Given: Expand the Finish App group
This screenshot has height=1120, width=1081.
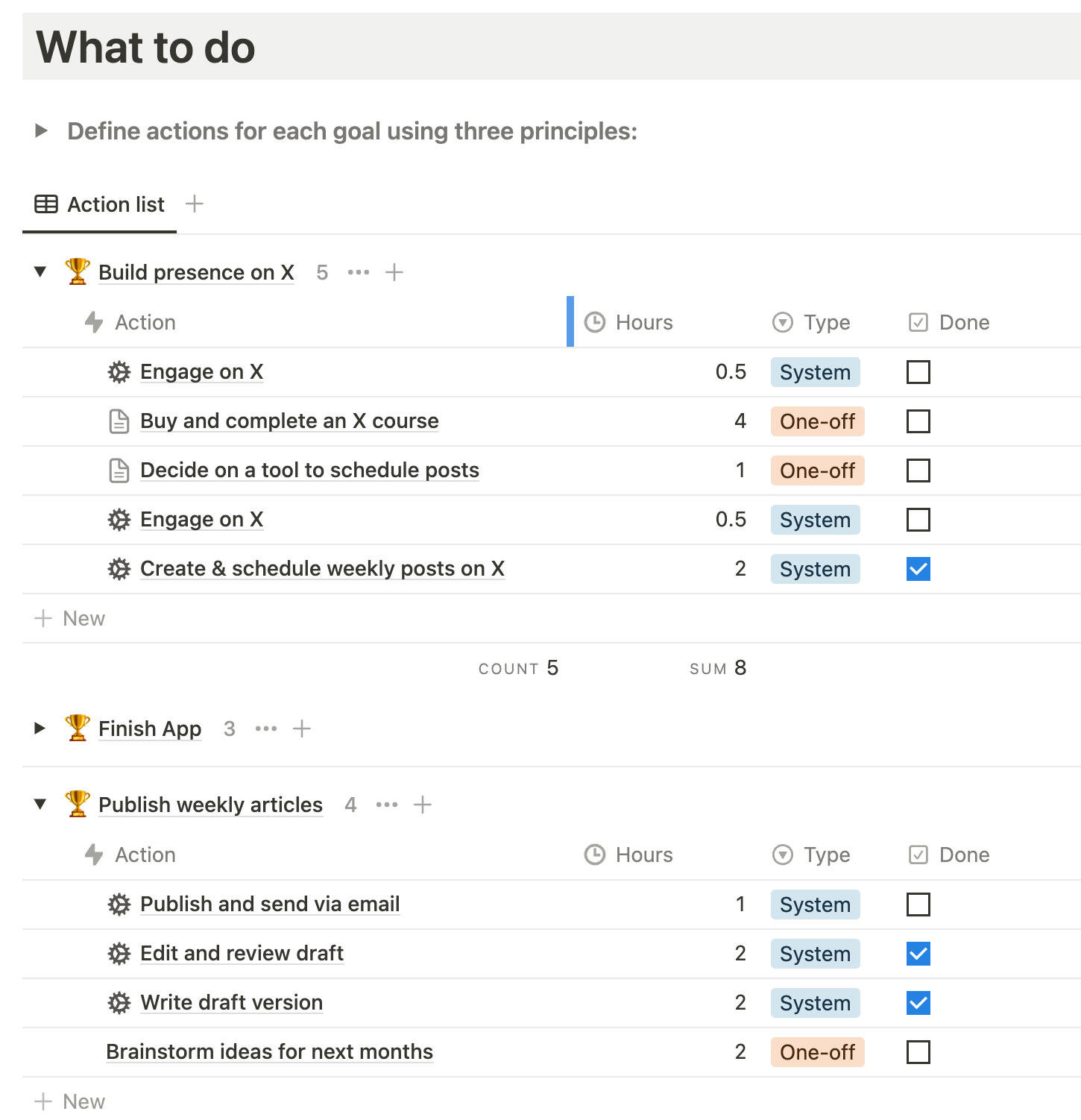Looking at the screenshot, I should tap(40, 729).
